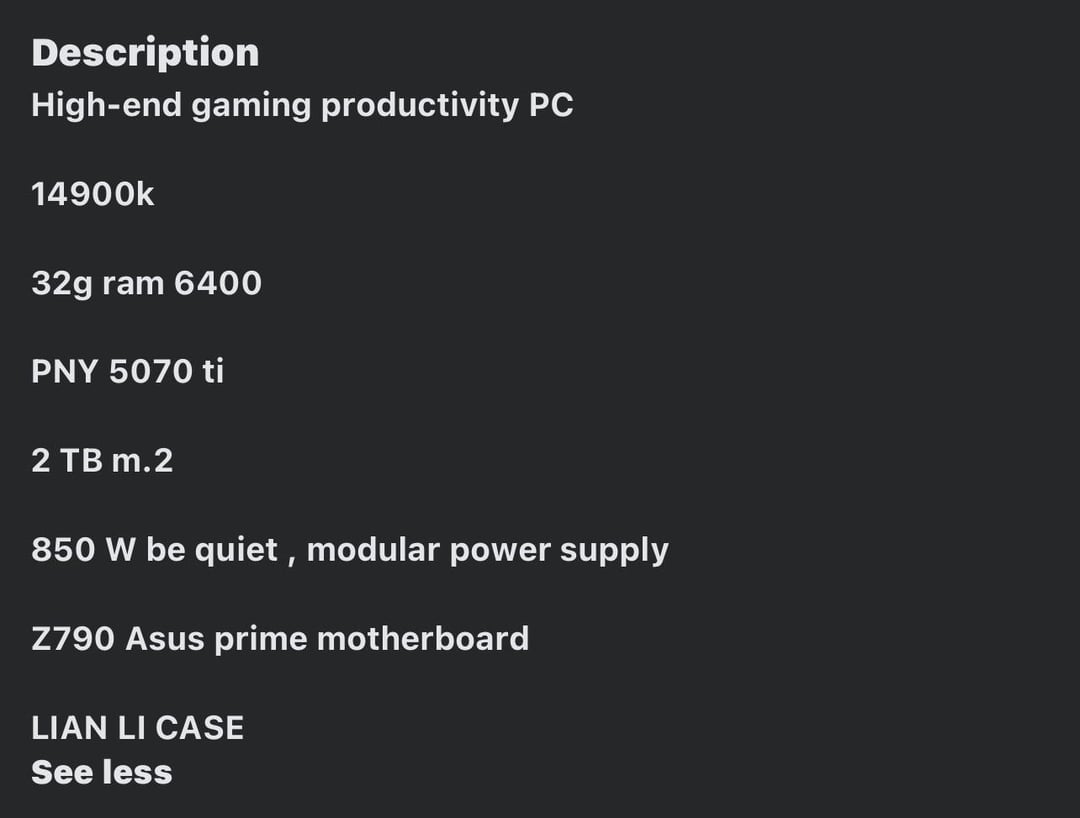Click the Description heading
The width and height of the screenshot is (1080, 818).
tap(145, 53)
